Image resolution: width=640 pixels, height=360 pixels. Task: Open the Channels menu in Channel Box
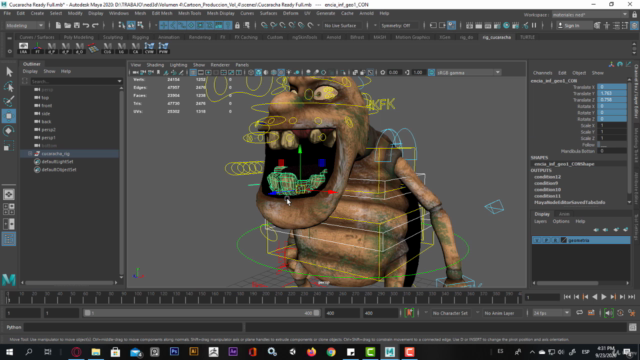(542, 73)
